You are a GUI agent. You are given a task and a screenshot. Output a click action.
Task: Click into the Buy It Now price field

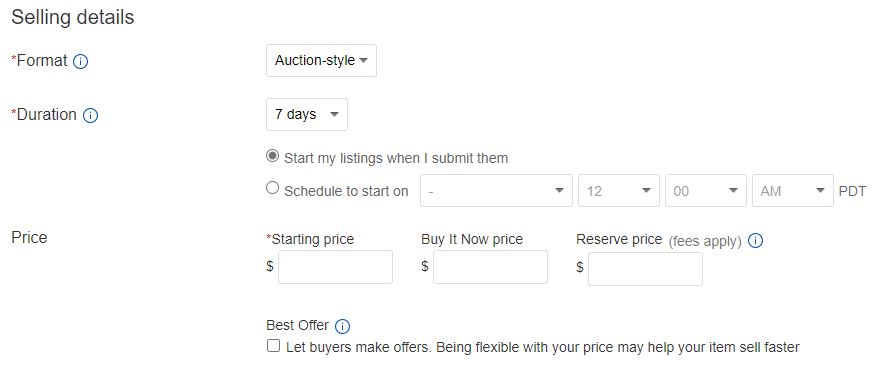(x=490, y=267)
